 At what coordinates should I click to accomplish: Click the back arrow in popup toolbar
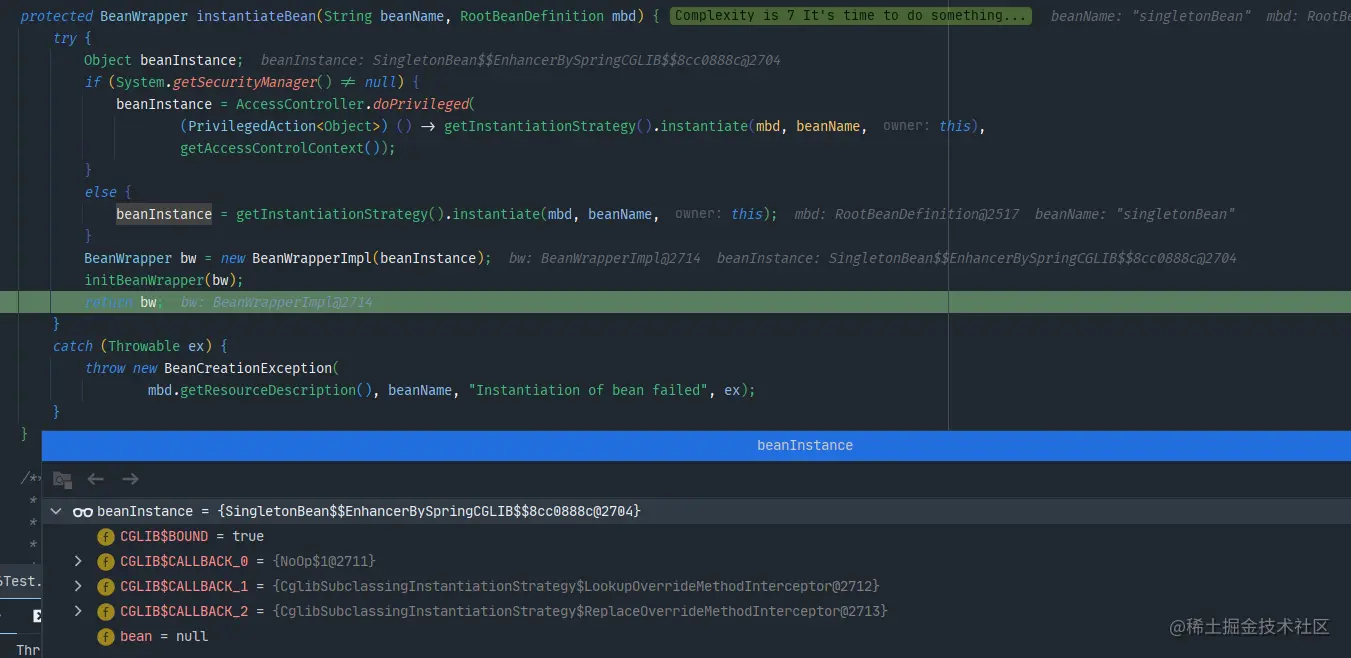[x=95, y=480]
